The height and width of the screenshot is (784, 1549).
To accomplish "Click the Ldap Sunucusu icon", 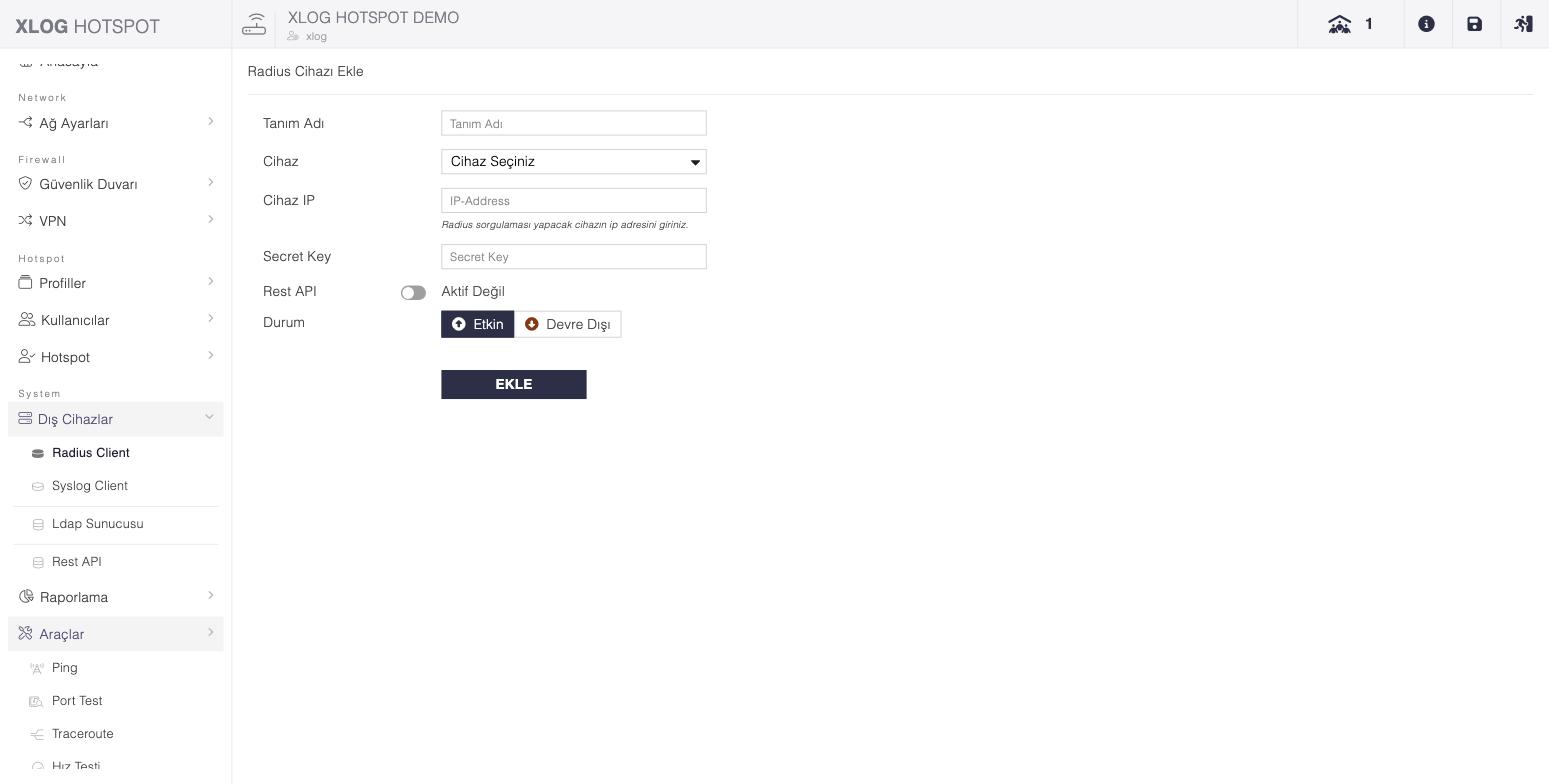I will [38, 524].
